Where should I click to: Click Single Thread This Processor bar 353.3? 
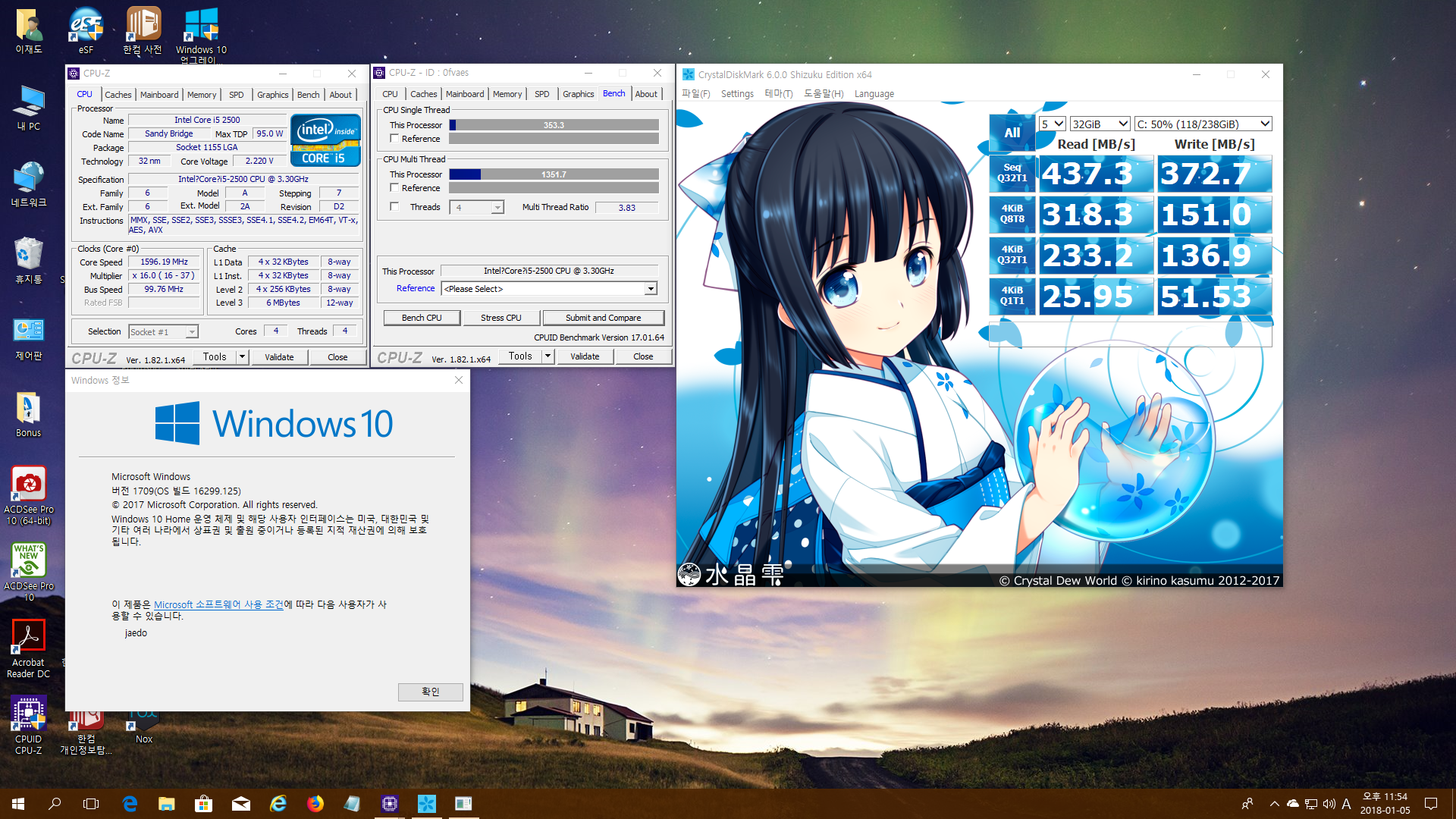554,125
